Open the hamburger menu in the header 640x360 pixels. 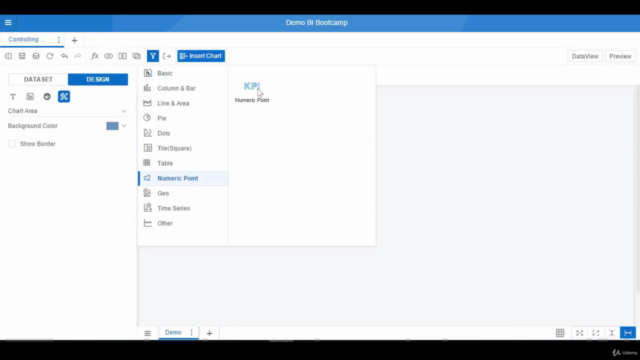(x=8, y=22)
